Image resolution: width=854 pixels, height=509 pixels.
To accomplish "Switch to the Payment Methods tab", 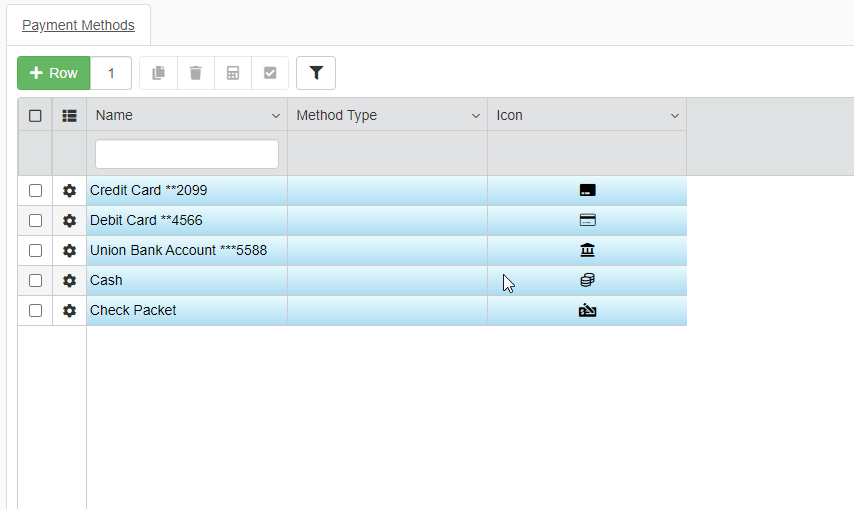I will [78, 25].
